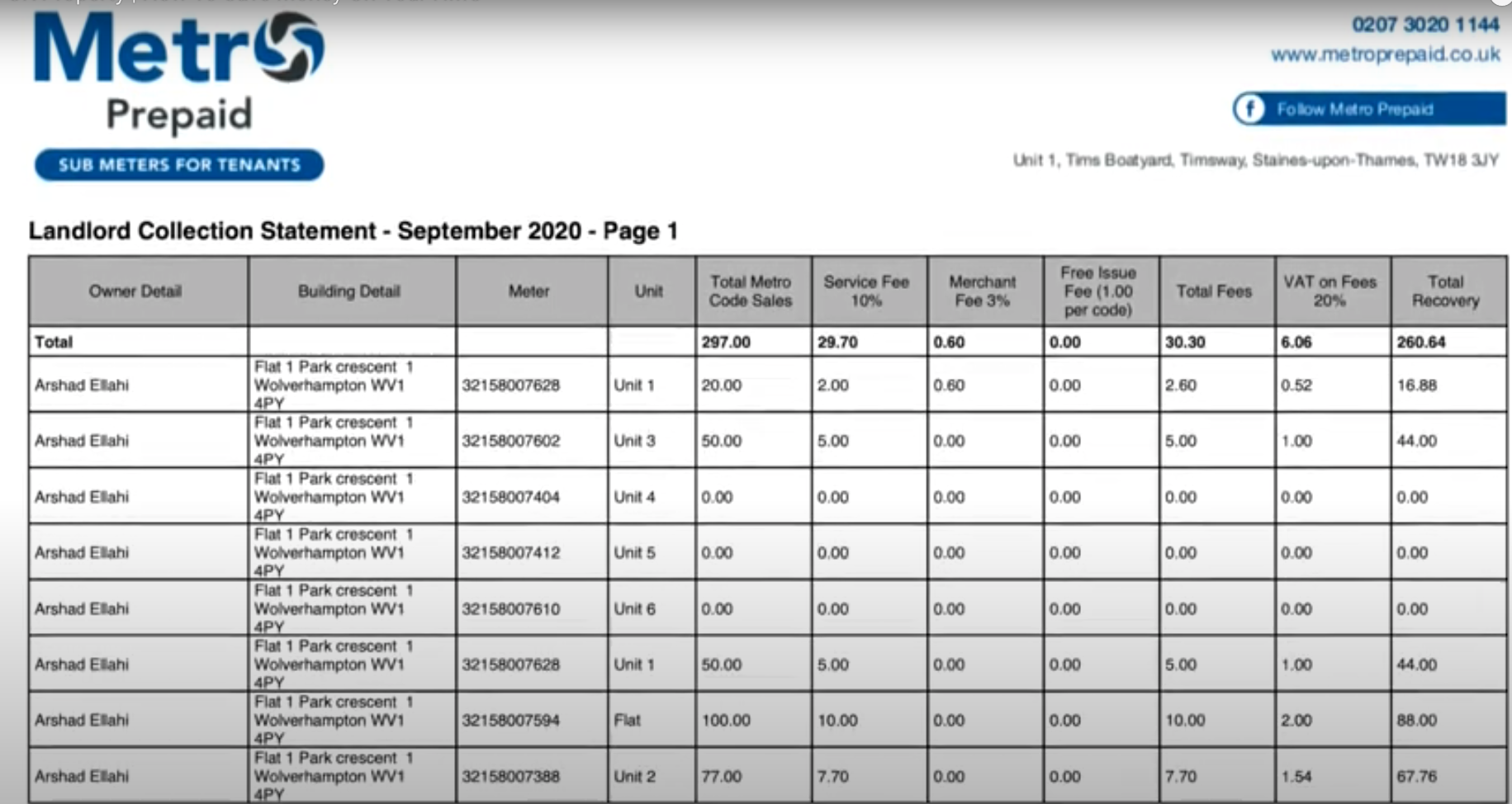The width and height of the screenshot is (1512, 804).
Task: Click the Metro Prepaid logo
Action: [x=178, y=73]
